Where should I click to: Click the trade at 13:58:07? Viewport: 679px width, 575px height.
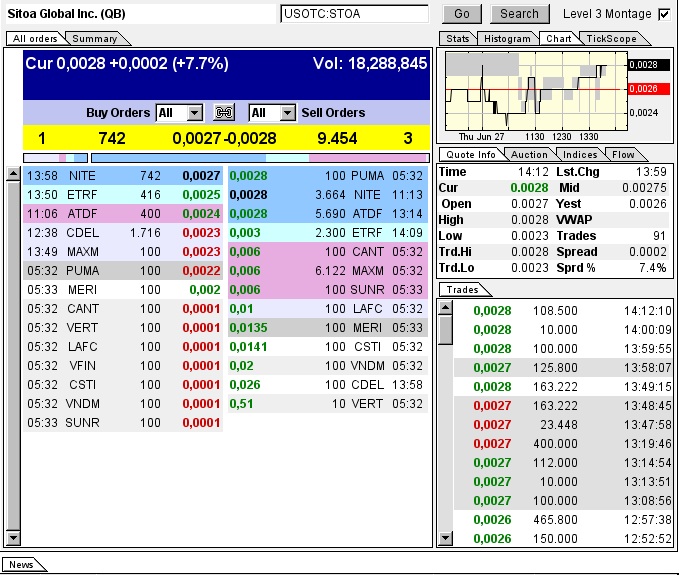pos(563,368)
